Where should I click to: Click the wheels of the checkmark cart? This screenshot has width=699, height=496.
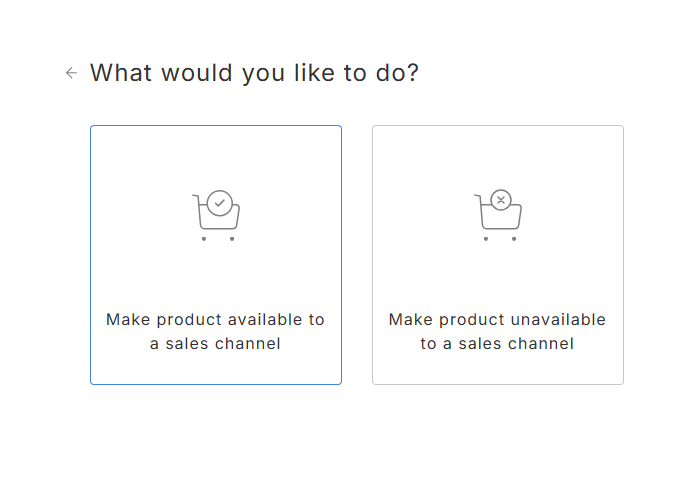218,239
